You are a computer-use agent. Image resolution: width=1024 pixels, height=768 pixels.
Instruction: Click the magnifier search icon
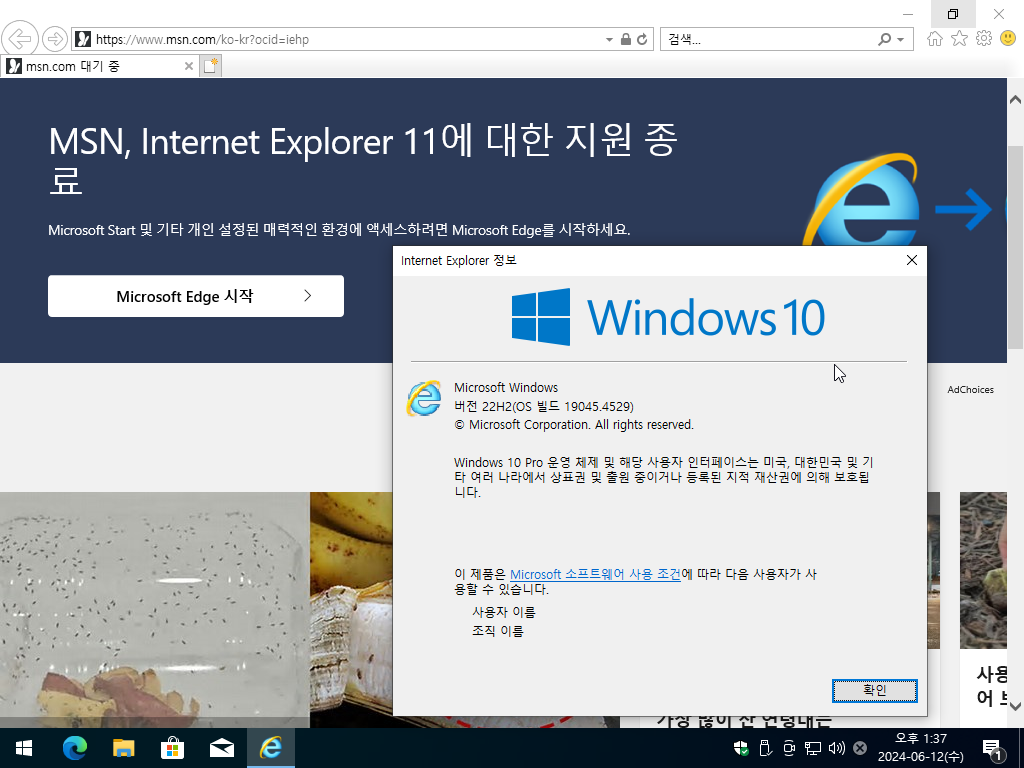(x=884, y=39)
